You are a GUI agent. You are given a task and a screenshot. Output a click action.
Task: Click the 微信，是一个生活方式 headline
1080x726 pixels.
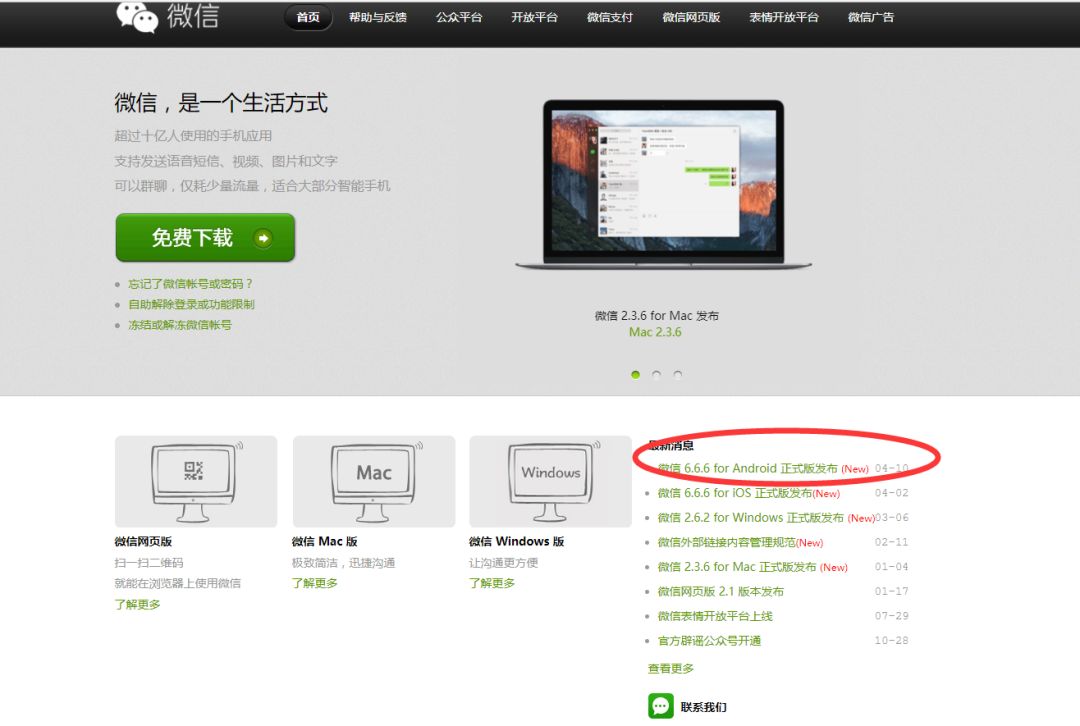pos(220,103)
